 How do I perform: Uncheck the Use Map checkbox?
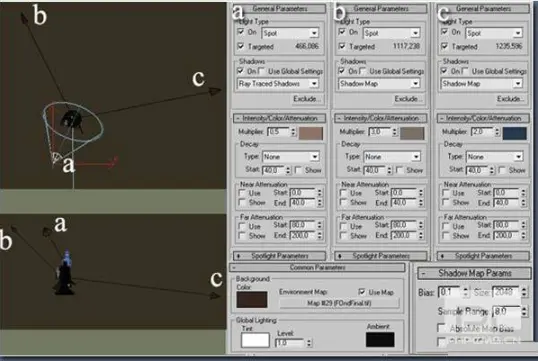[362, 292]
